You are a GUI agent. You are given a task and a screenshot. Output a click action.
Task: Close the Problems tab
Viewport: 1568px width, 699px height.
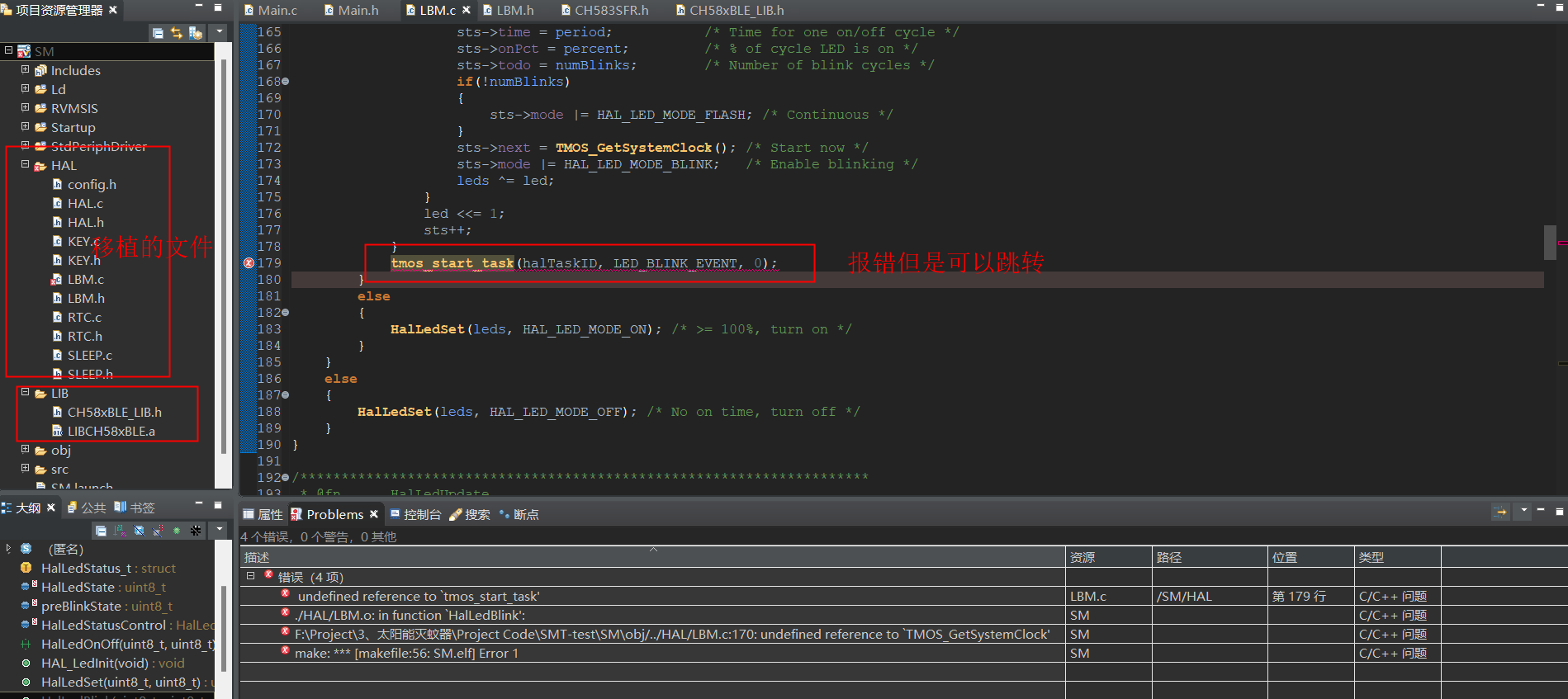(x=374, y=514)
